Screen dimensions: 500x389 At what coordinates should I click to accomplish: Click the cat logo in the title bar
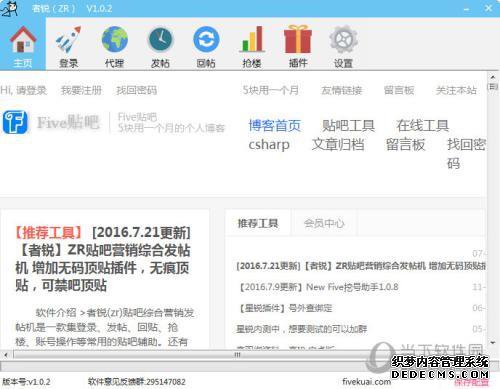tap(9, 8)
